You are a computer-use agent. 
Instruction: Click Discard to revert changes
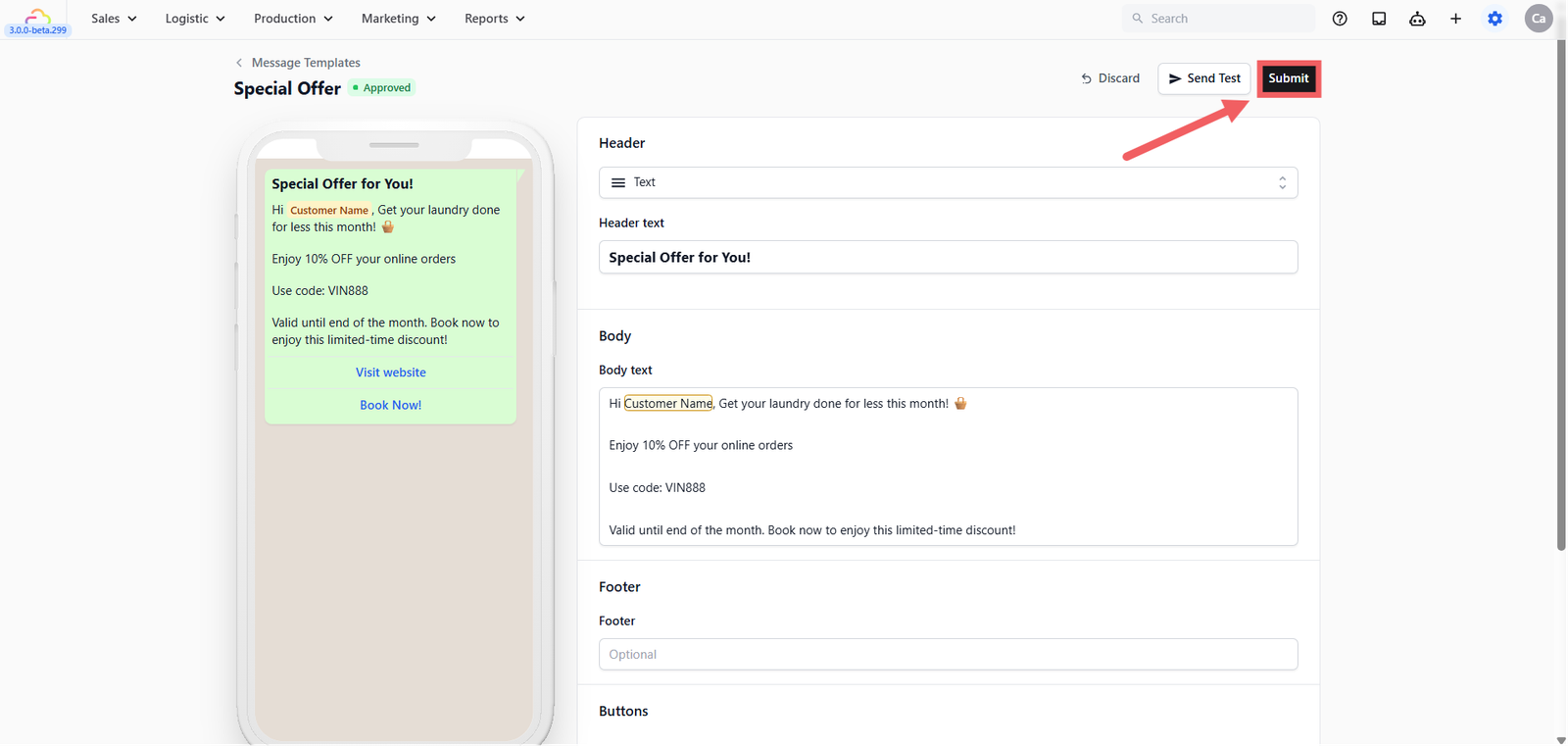(x=1110, y=78)
